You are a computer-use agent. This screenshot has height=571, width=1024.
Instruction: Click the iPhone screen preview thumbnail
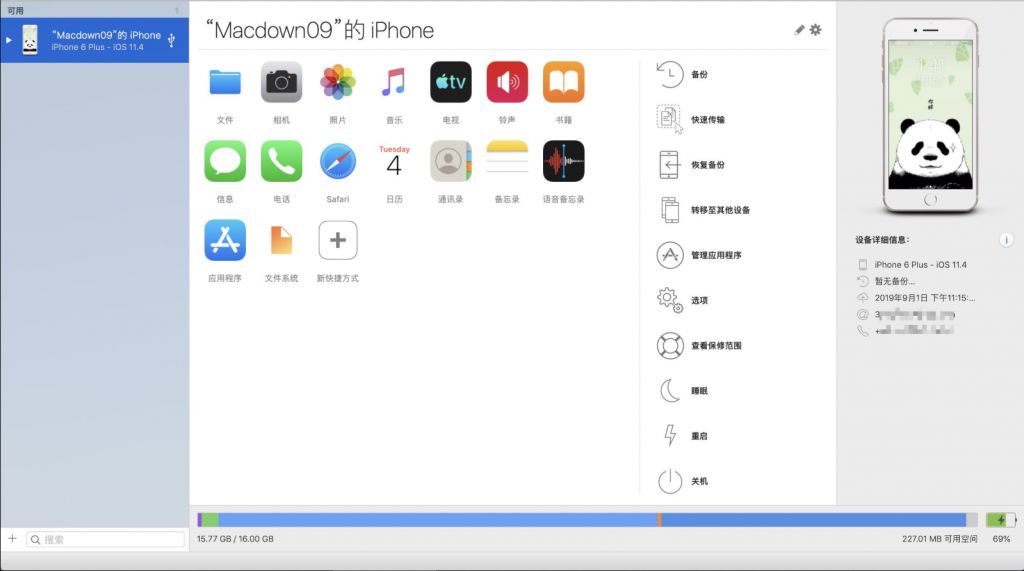click(931, 116)
